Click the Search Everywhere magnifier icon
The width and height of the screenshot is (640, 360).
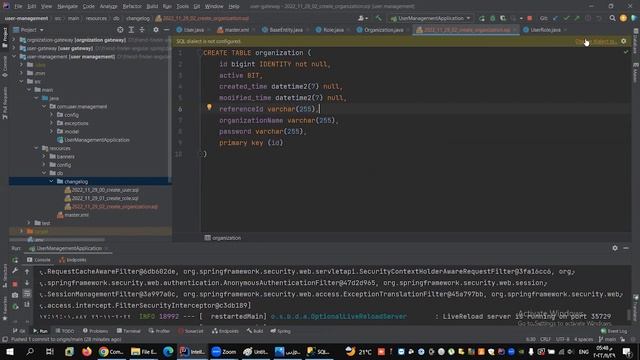(612, 18)
